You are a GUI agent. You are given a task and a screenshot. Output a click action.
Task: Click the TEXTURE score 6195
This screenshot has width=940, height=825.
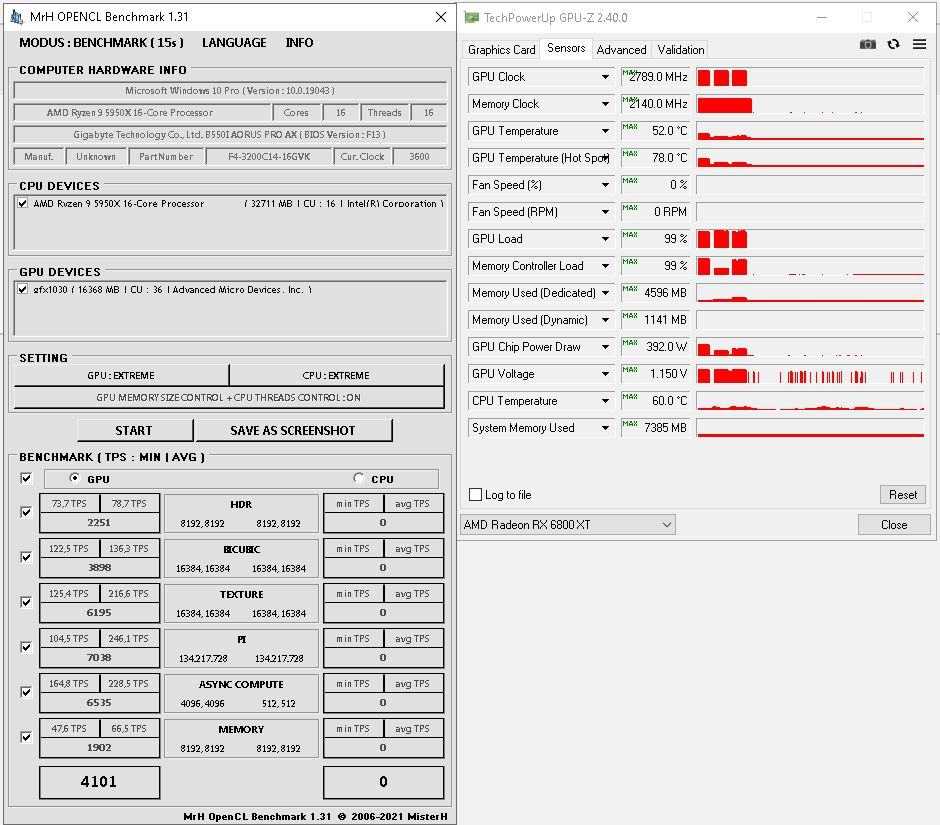100,612
